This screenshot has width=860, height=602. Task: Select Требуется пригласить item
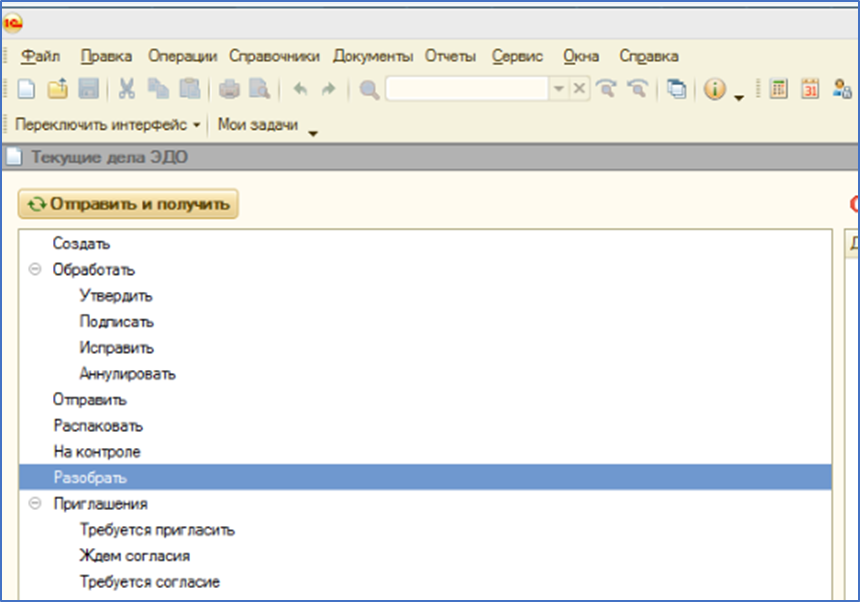coord(157,530)
